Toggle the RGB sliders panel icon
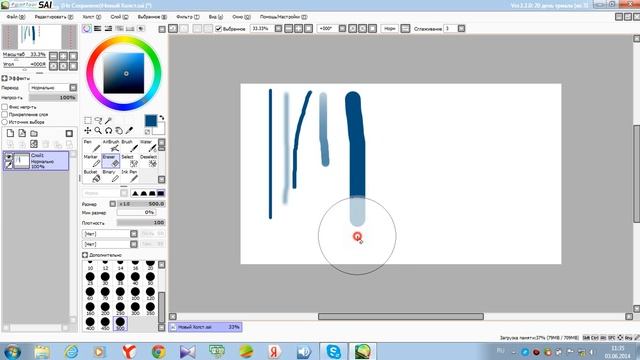The image size is (640, 360). point(98,29)
